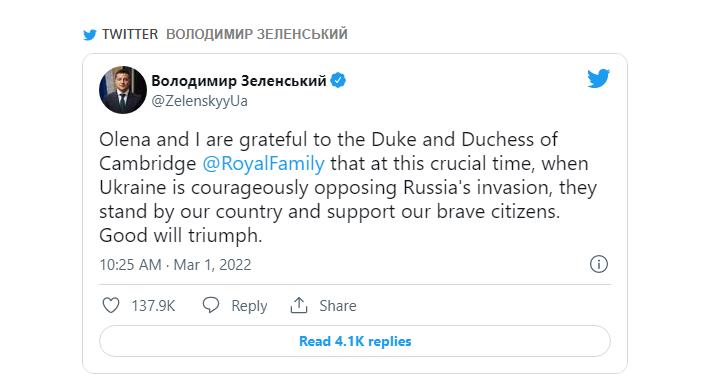Image resolution: width=715 pixels, height=378 pixels.
Task: Click the large Twitter bird logo in tweet card
Action: click(x=598, y=79)
